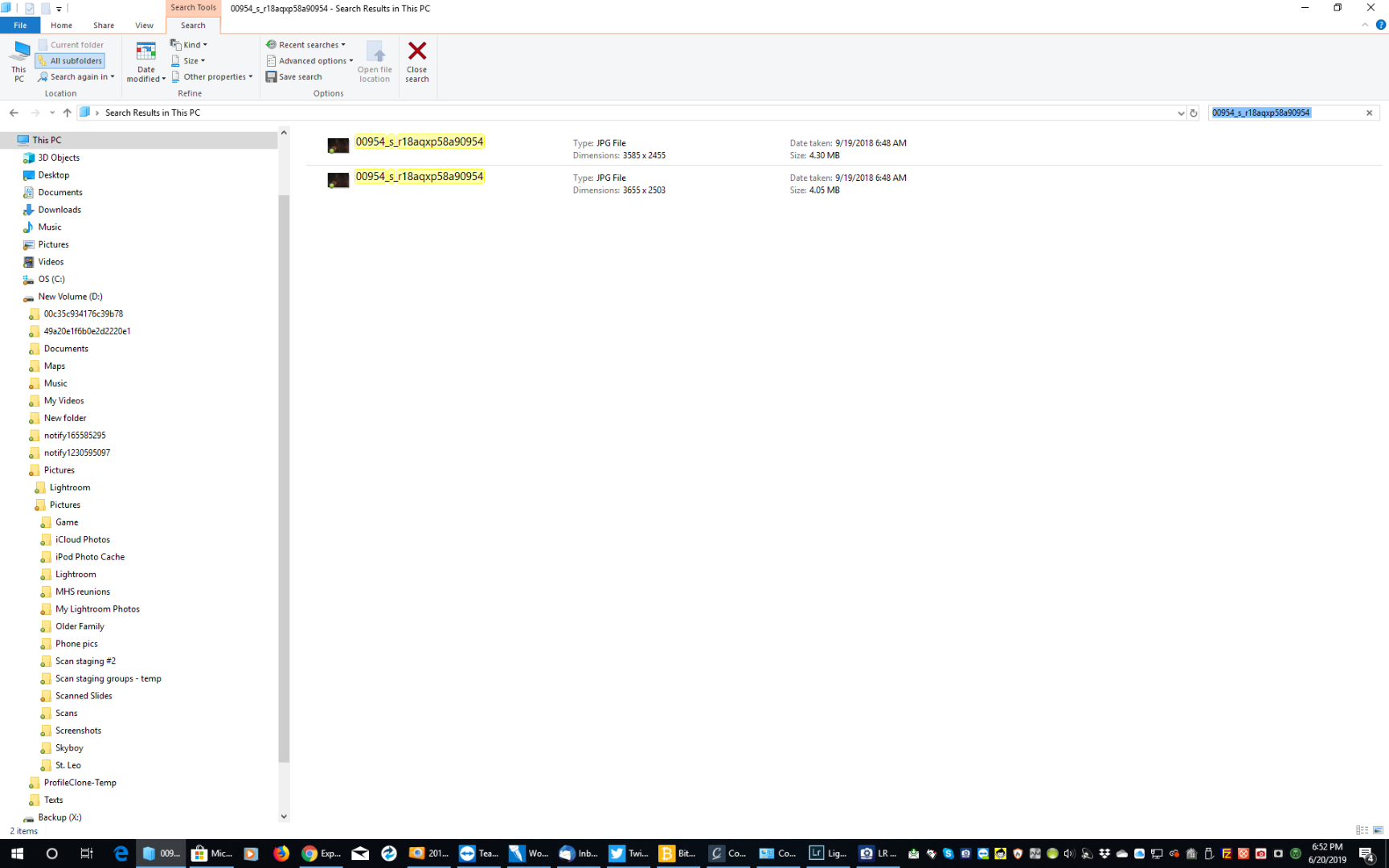Click the Save search option
Screen dimensions: 1389x868
[x=294, y=77]
